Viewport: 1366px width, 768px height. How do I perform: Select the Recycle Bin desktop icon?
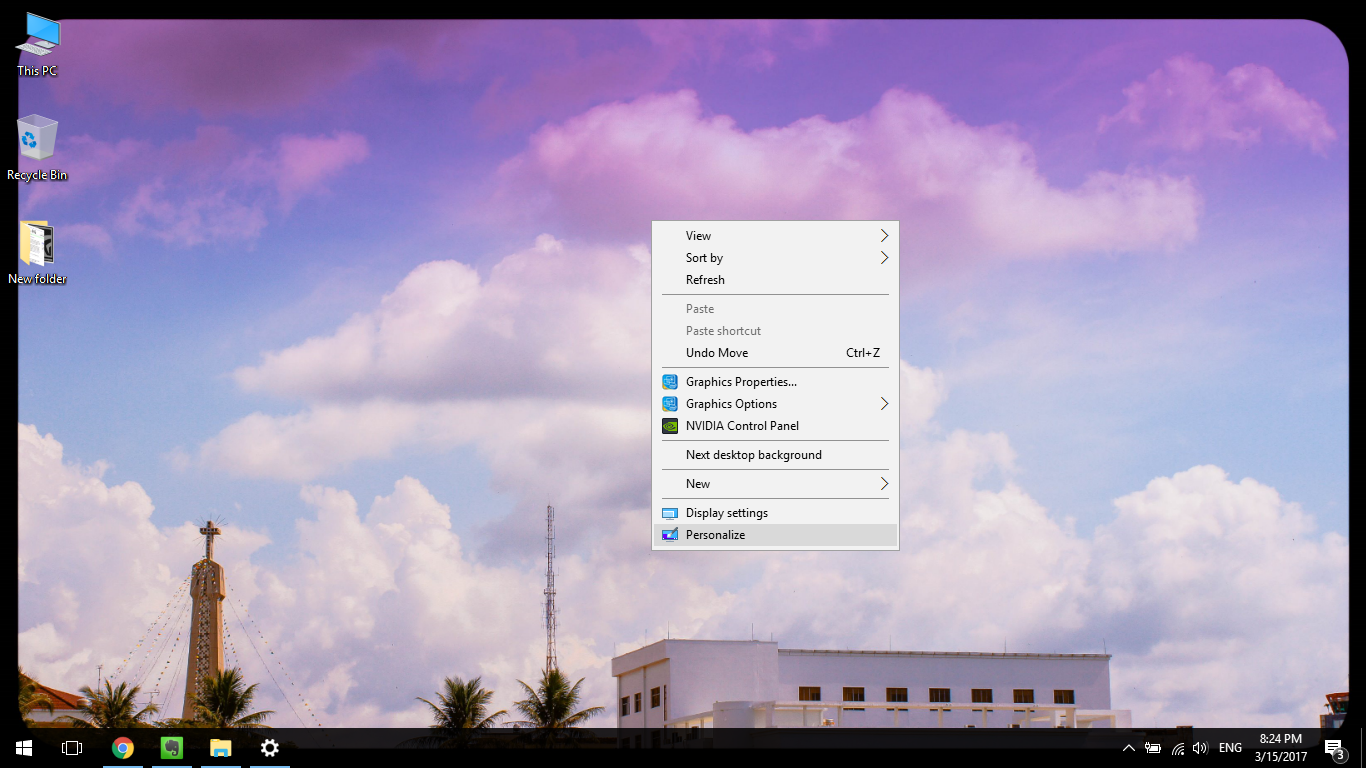pos(38,148)
